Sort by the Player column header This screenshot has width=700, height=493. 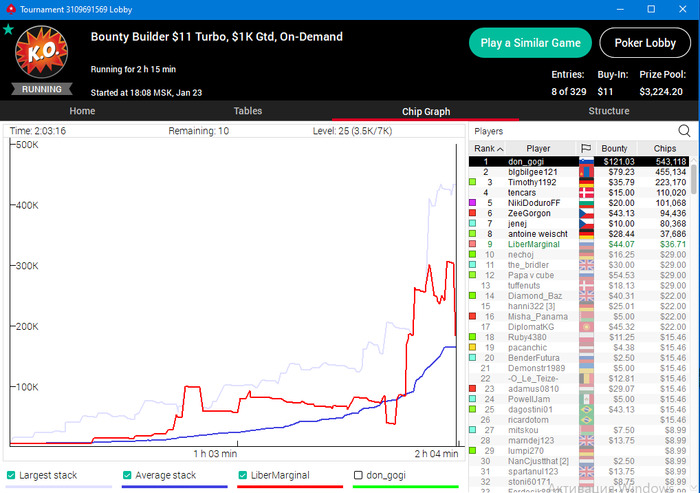(538, 148)
